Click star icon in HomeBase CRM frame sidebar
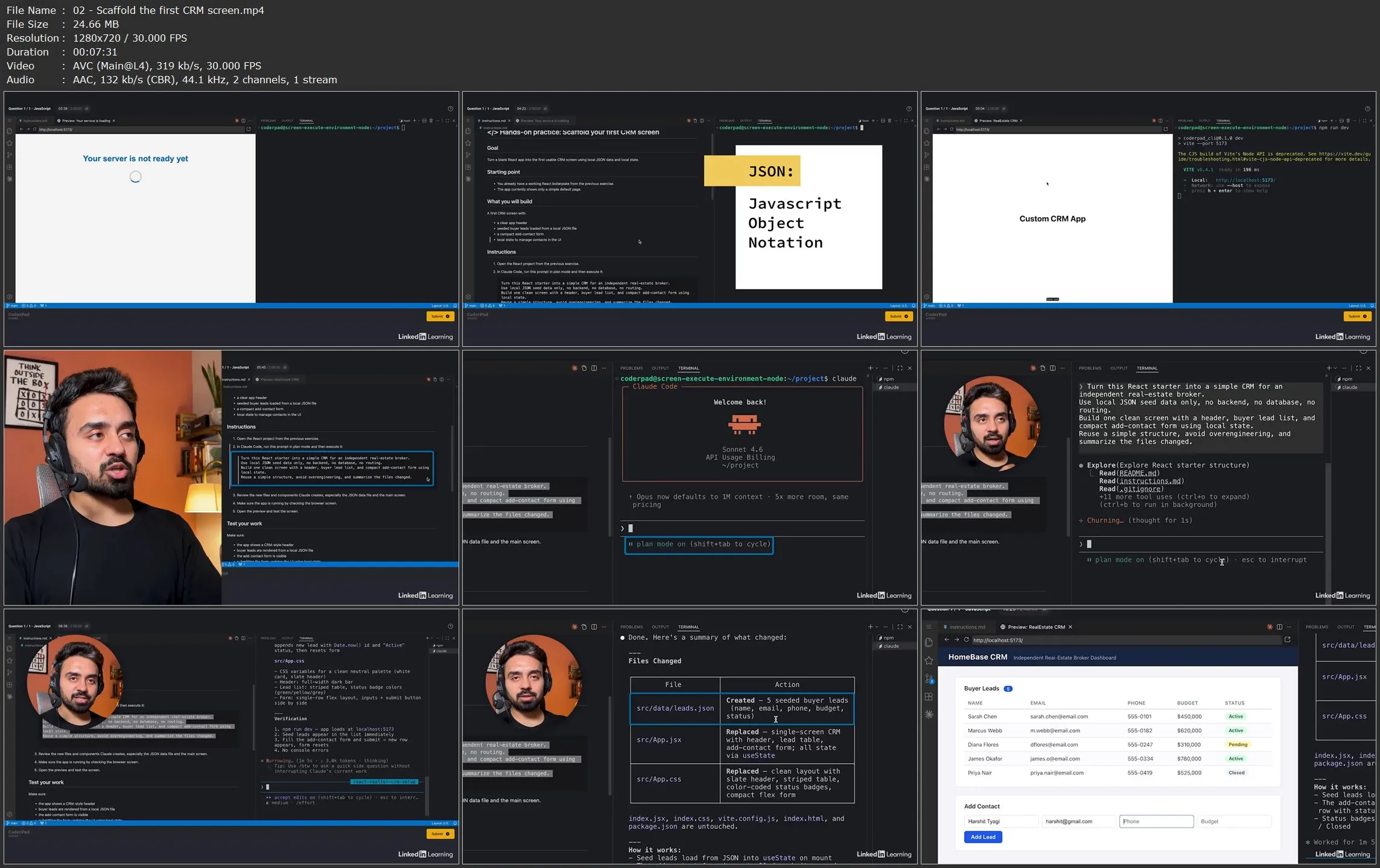Screen dimensions: 1380x868 click(x=929, y=661)
